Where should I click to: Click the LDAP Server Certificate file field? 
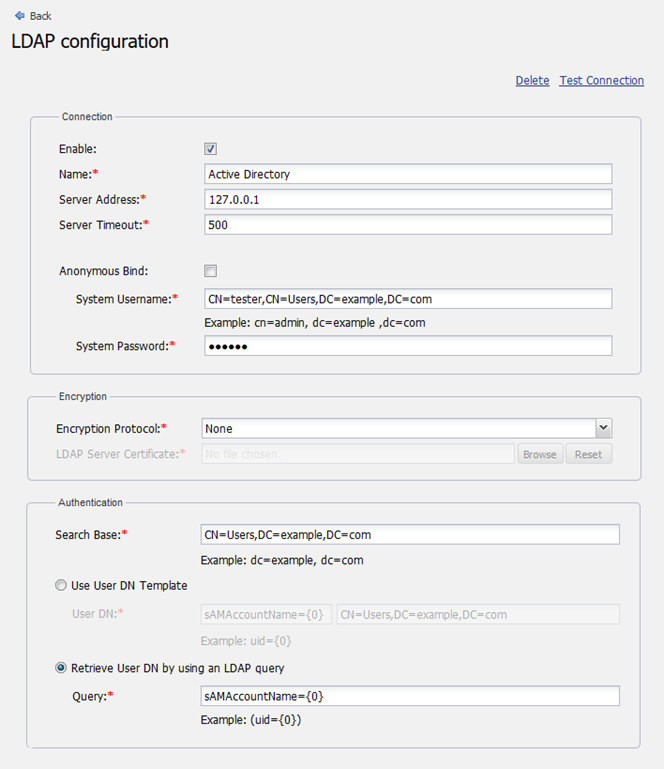(x=357, y=454)
